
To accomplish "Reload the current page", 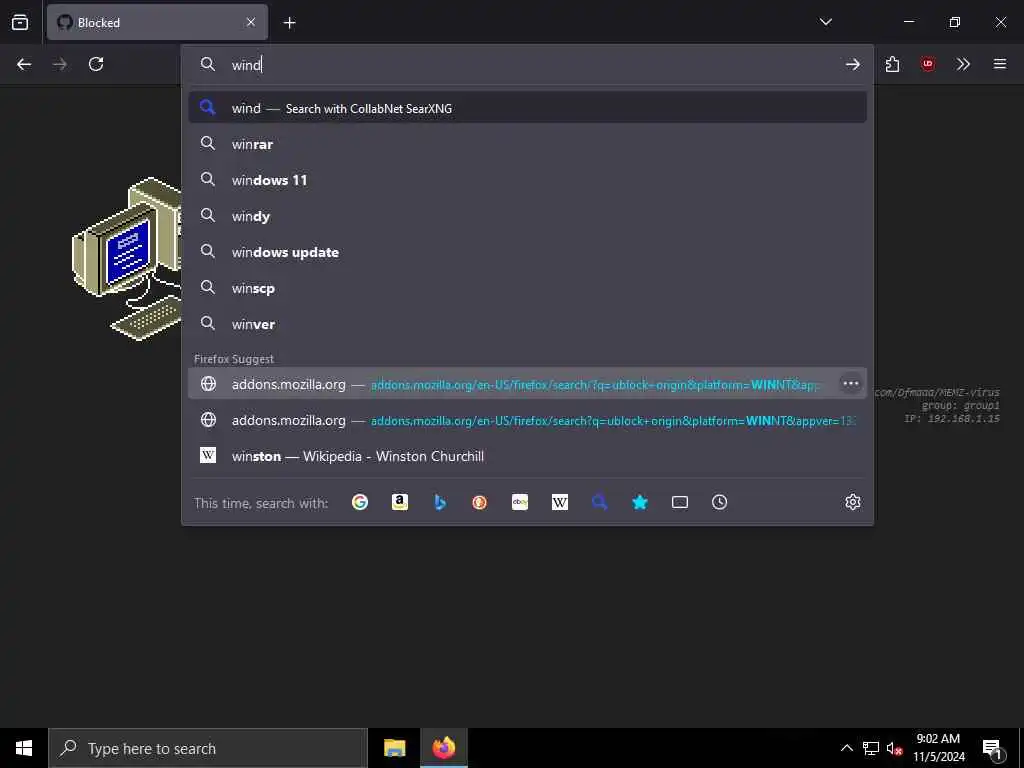I will coord(96,64).
